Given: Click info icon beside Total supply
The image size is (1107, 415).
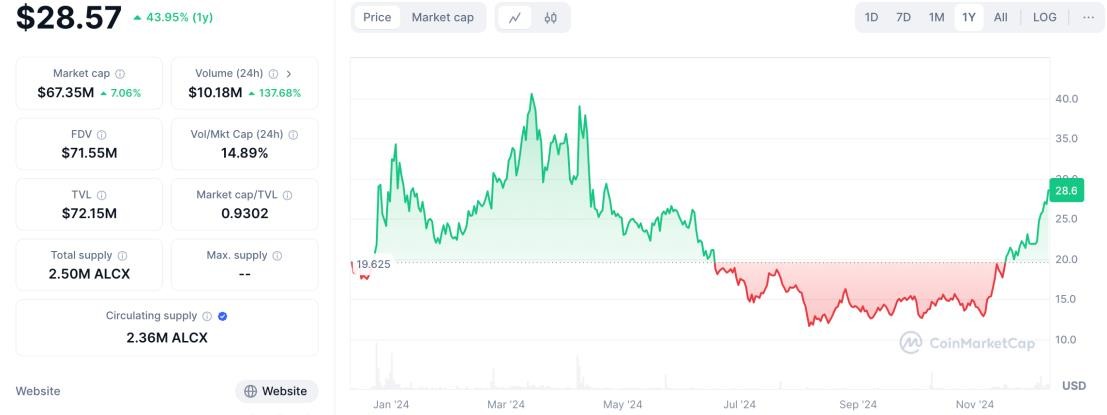Looking at the screenshot, I should coord(122,256).
